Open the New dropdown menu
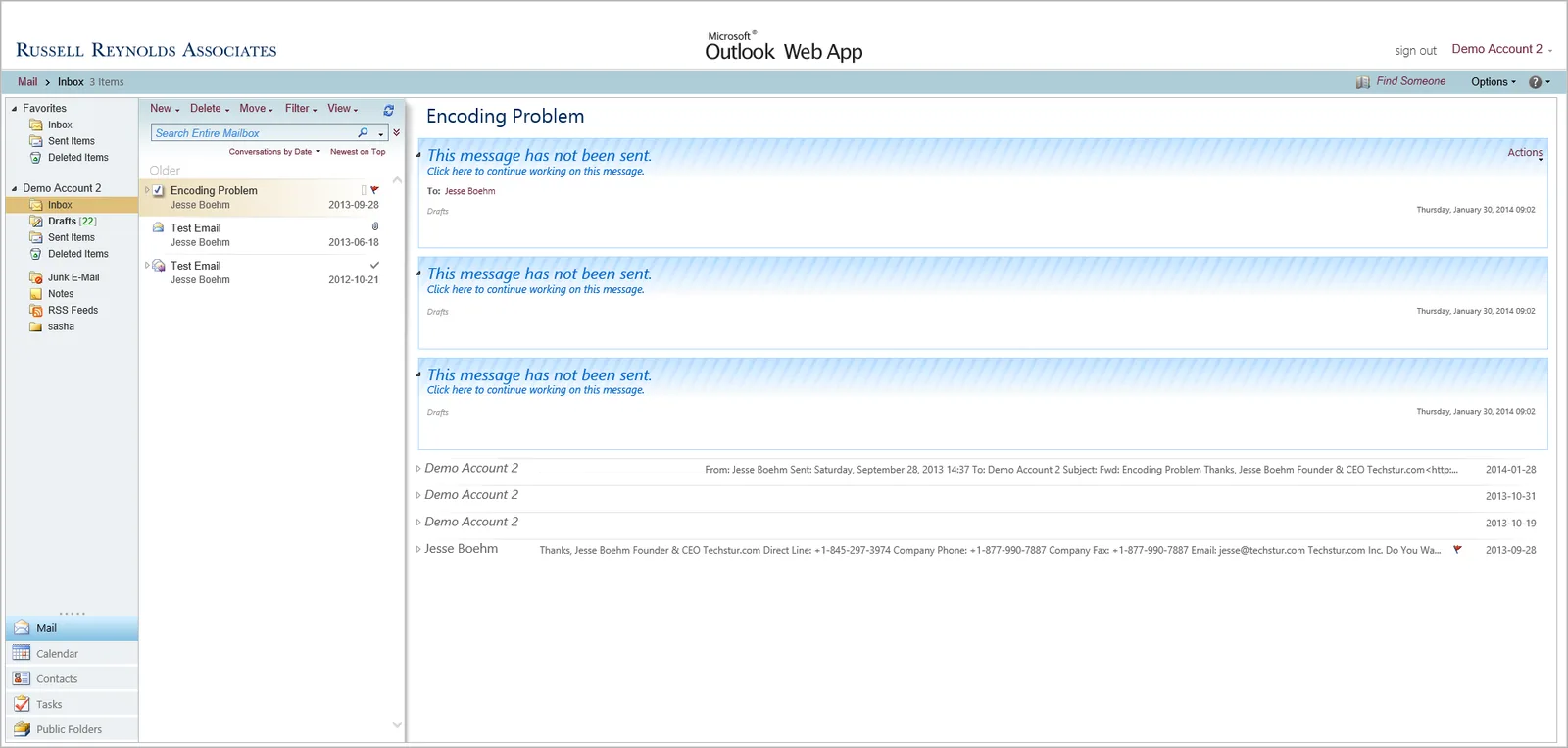Viewport: 1568px width, 748px height. tap(165, 109)
